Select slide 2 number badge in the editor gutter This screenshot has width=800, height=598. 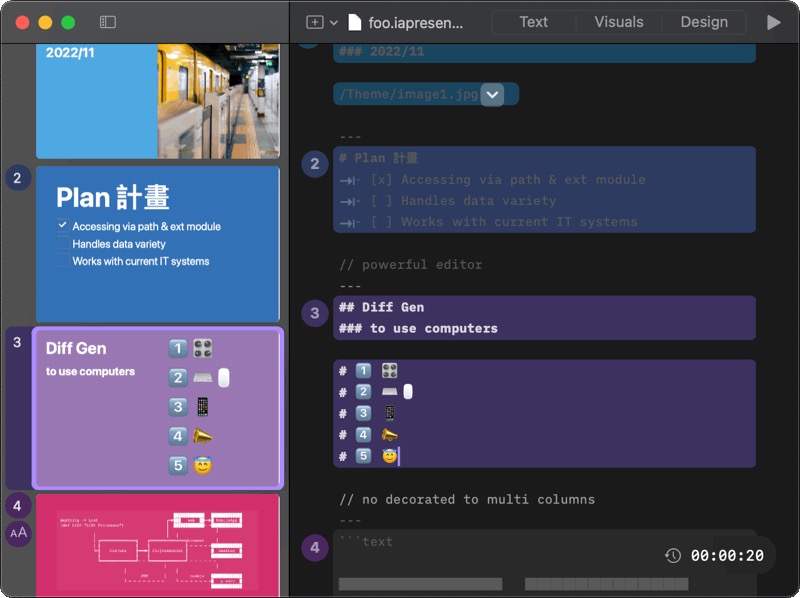[313, 163]
